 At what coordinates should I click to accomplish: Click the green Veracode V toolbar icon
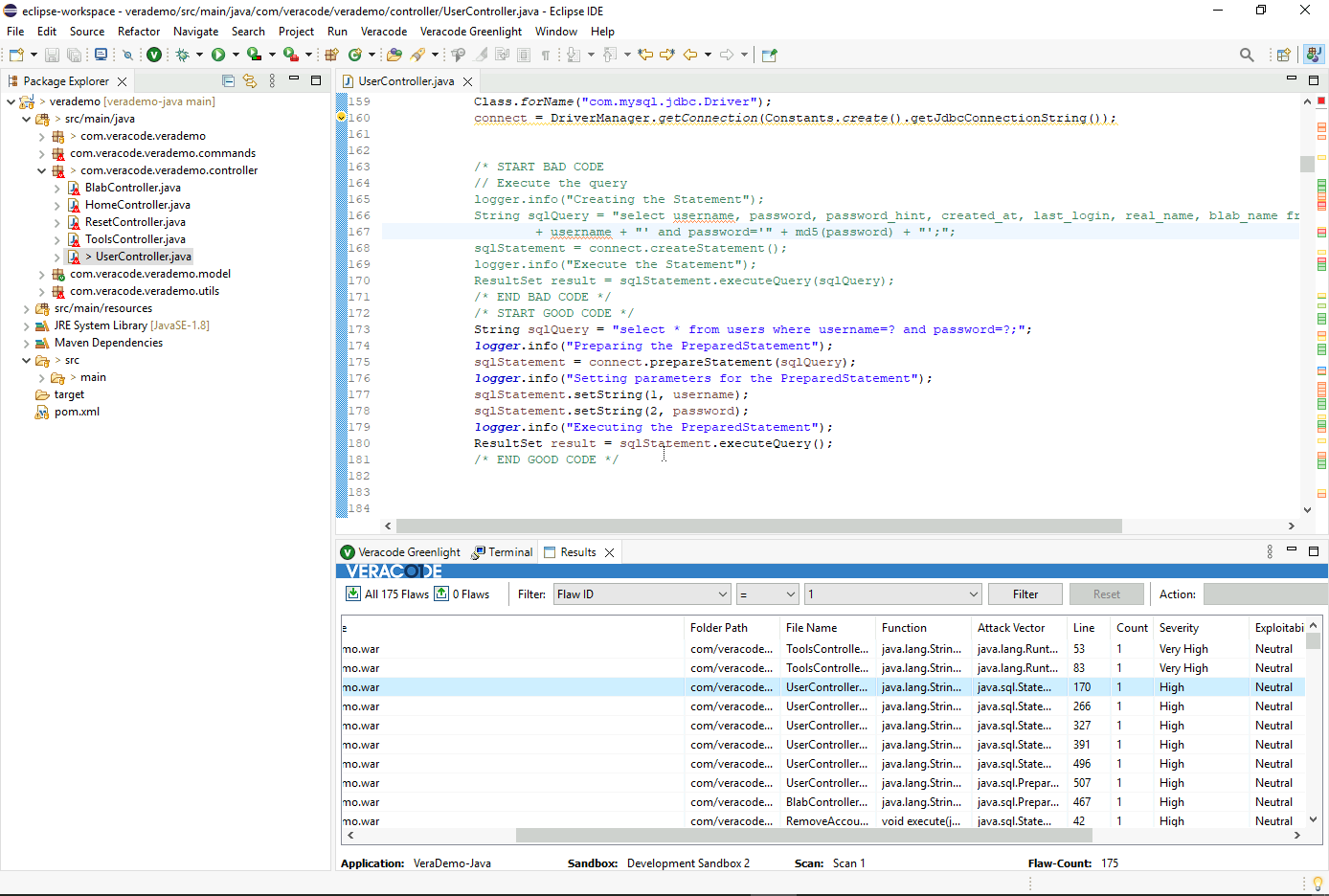(x=154, y=55)
